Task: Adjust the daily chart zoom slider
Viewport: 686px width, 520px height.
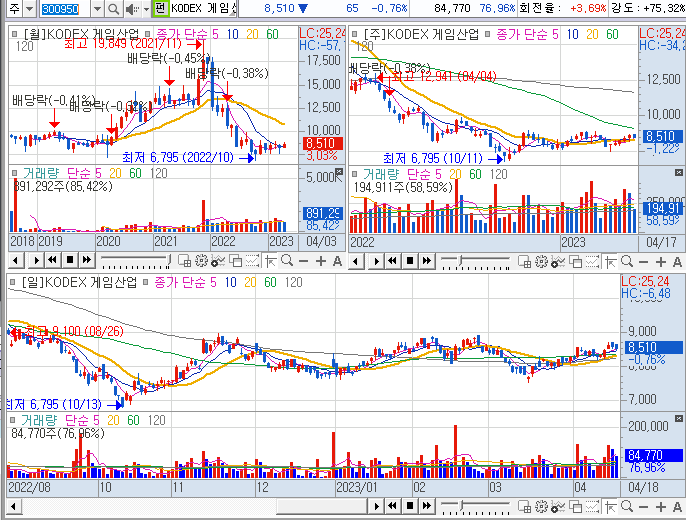Action: 476,507
